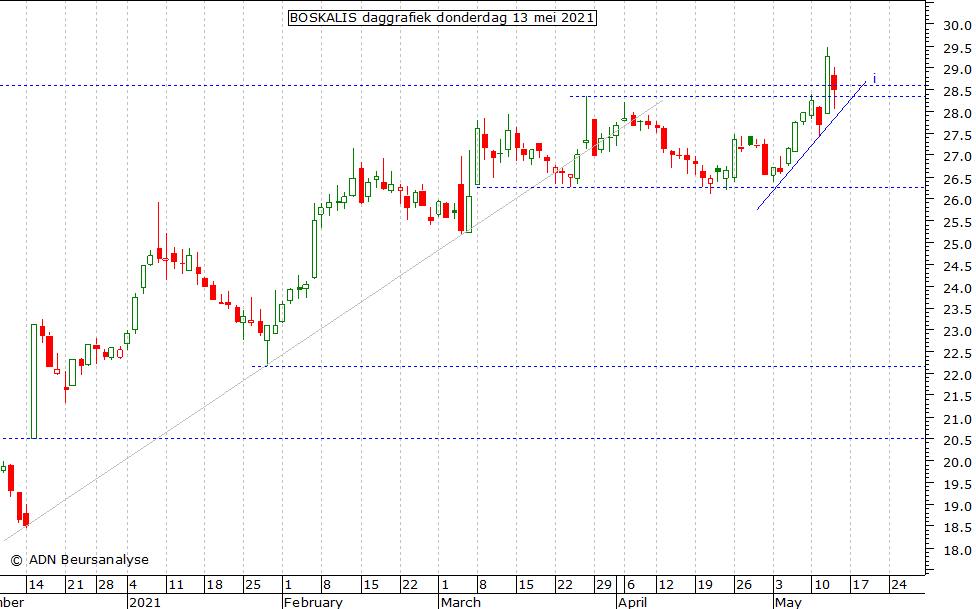Click the 25.5 price axis label

click(957, 223)
